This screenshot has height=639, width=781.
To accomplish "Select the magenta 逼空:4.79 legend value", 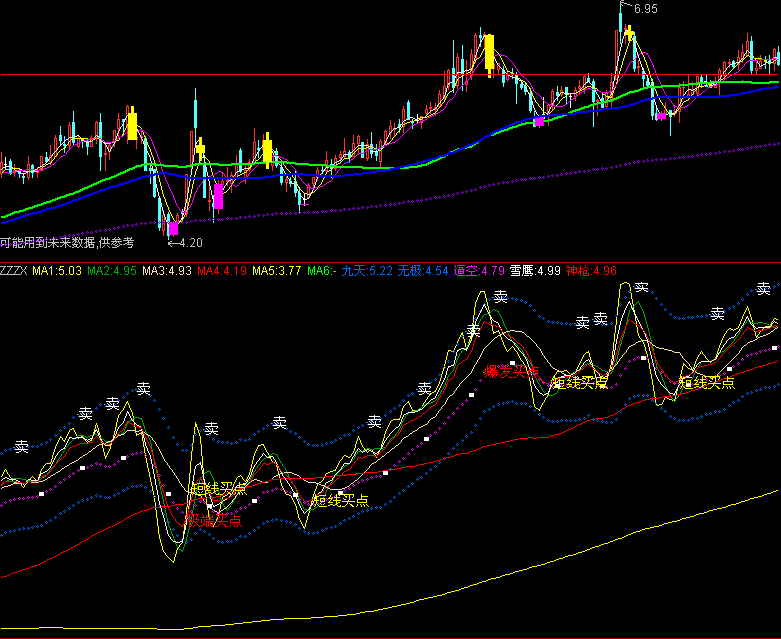I will (479, 271).
